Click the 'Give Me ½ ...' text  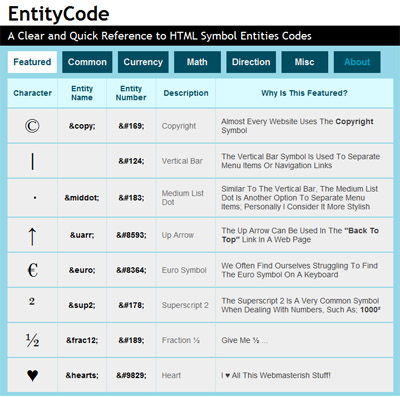click(x=245, y=340)
